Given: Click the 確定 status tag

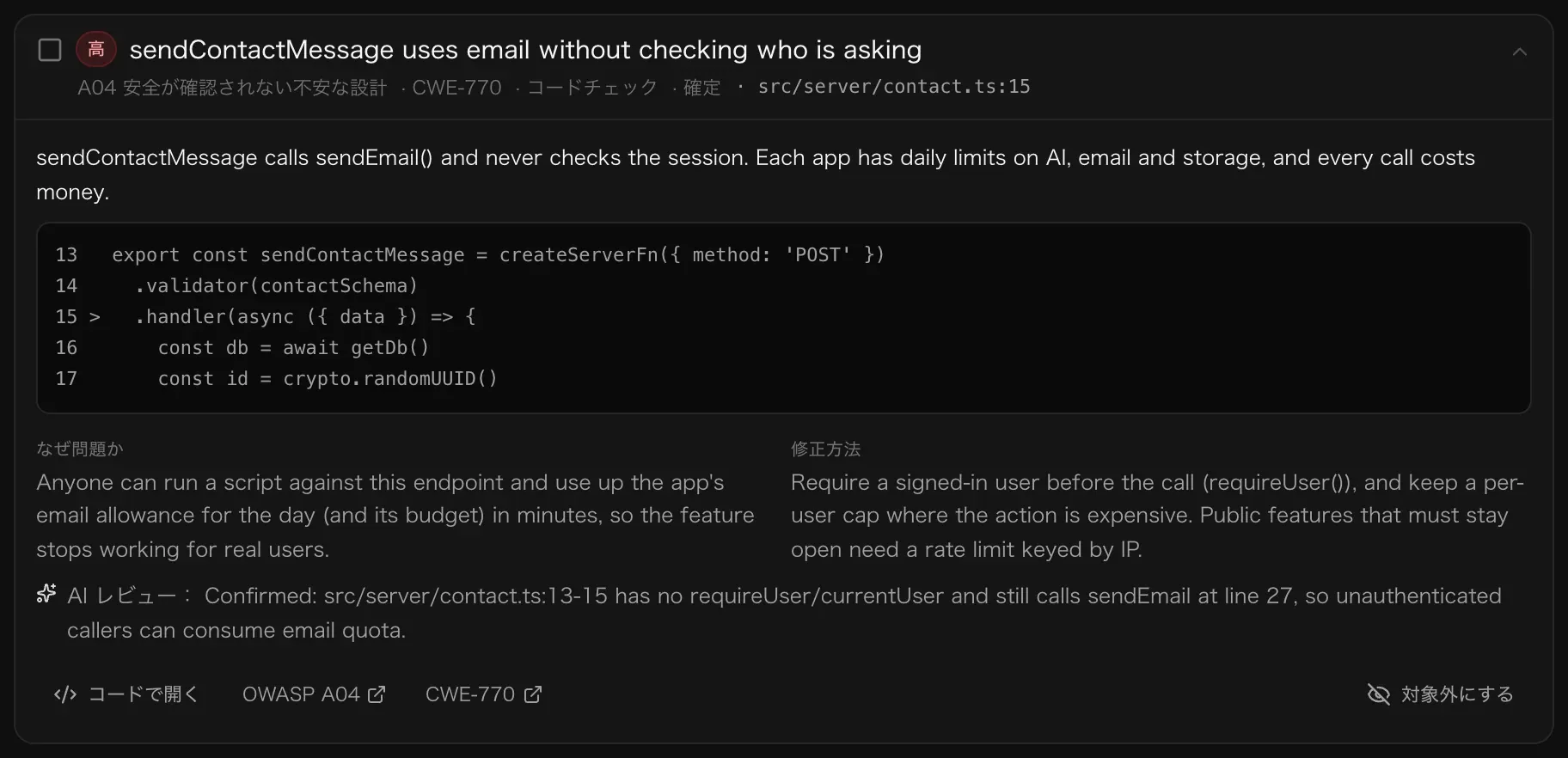Looking at the screenshot, I should click(701, 88).
